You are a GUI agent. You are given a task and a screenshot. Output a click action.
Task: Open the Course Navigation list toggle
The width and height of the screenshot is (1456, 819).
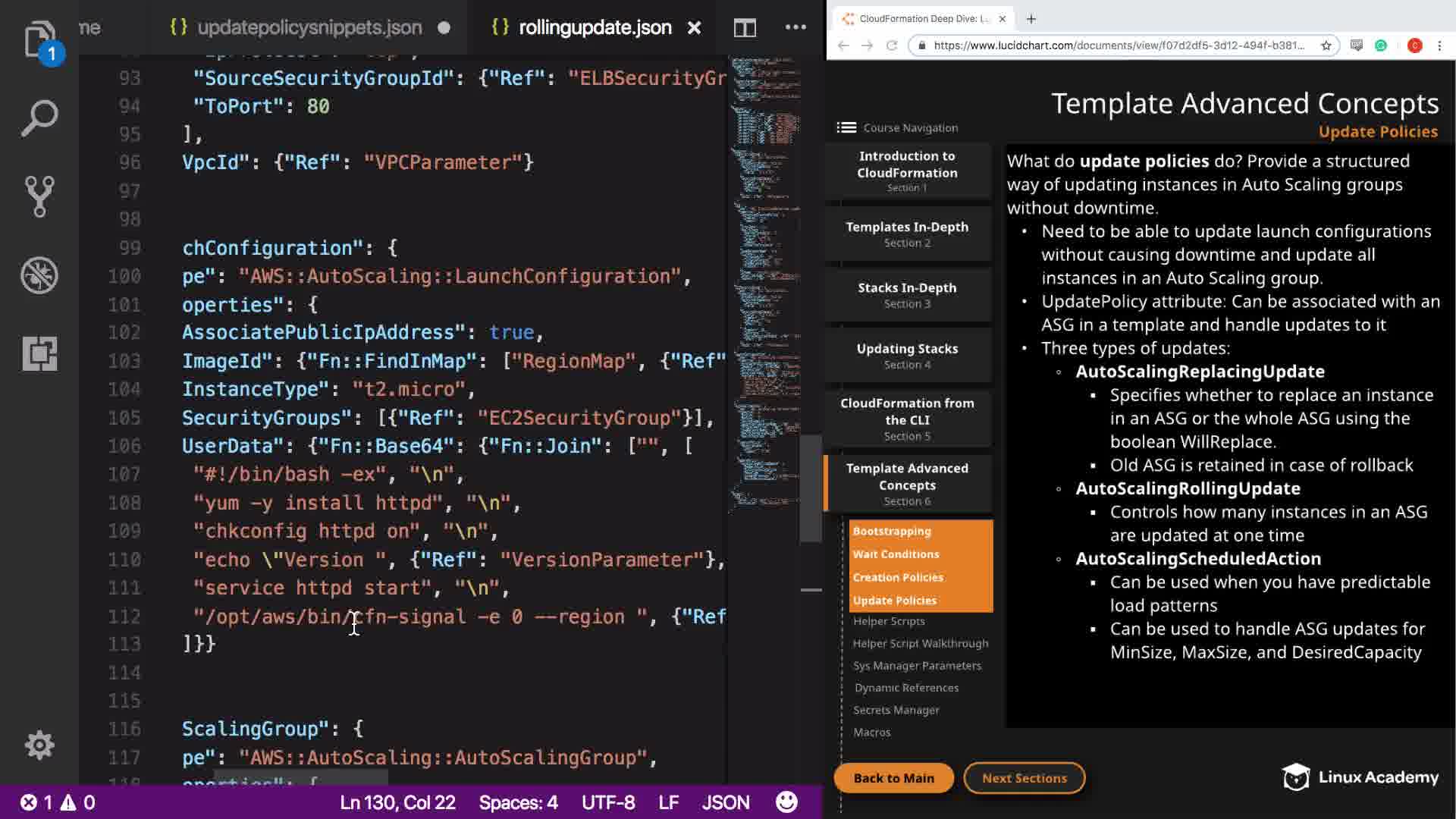pos(846,127)
